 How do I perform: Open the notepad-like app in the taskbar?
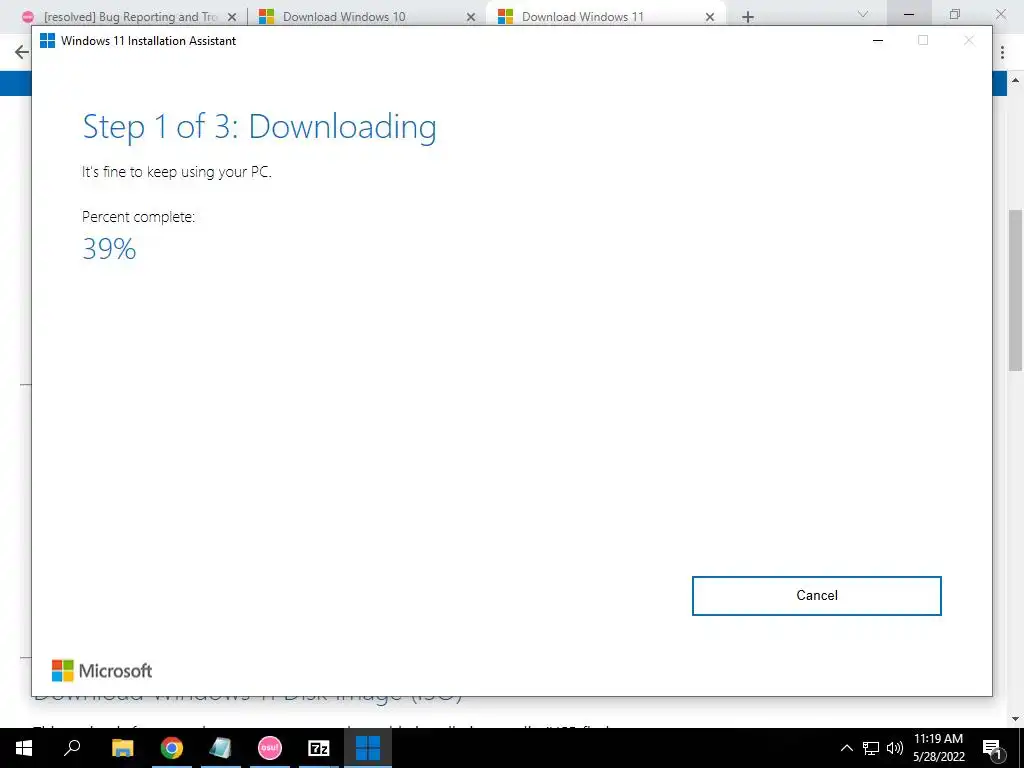[x=221, y=748]
